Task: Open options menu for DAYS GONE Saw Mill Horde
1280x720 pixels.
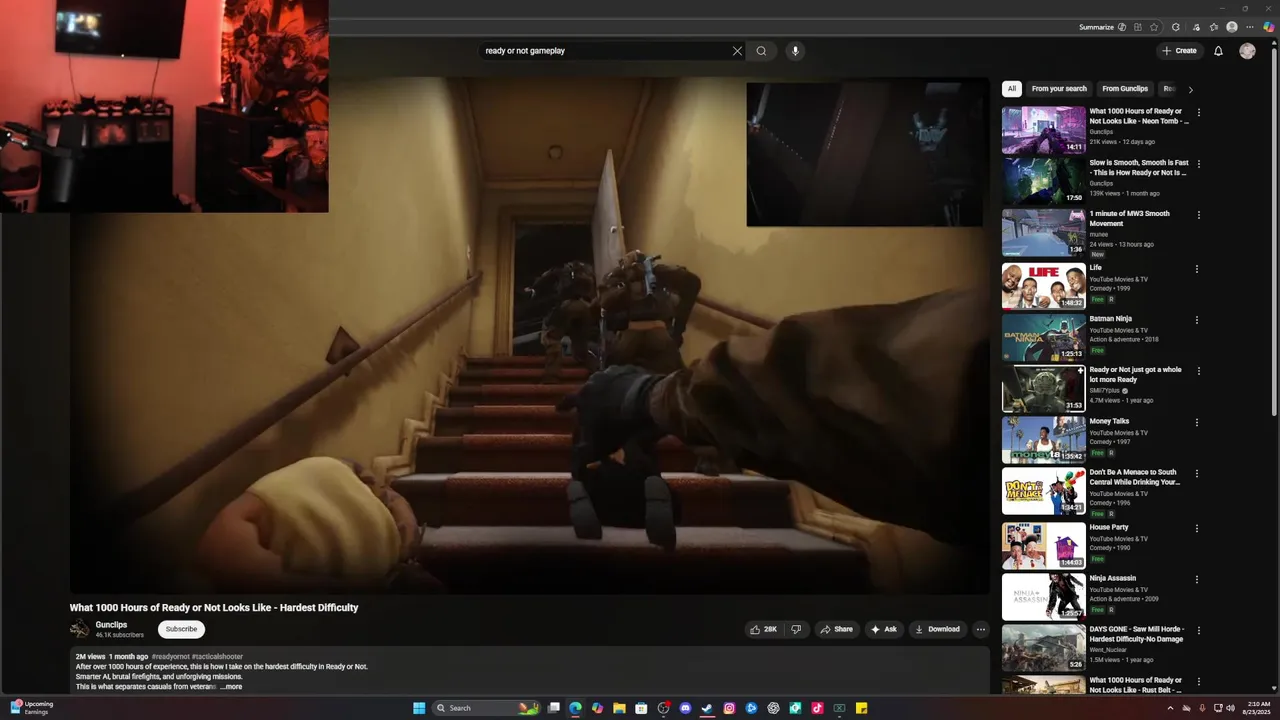Action: 1199,631
